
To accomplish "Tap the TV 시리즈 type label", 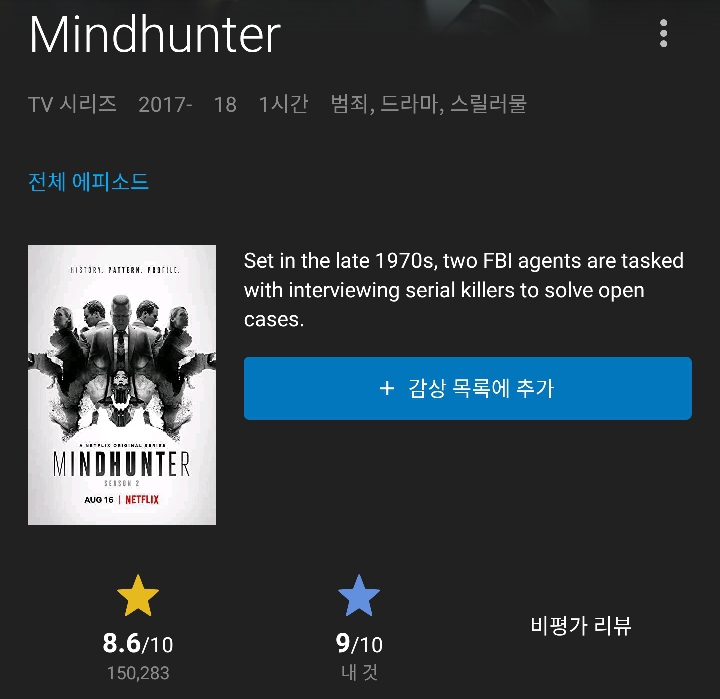I will 72,104.
